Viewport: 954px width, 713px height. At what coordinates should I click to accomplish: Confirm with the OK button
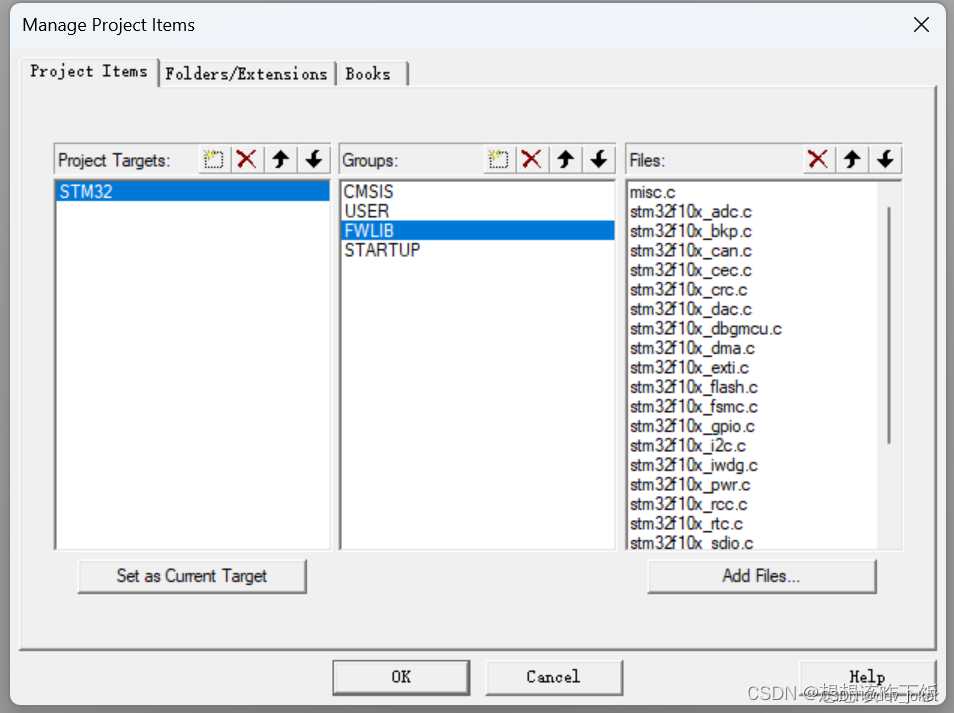click(401, 677)
